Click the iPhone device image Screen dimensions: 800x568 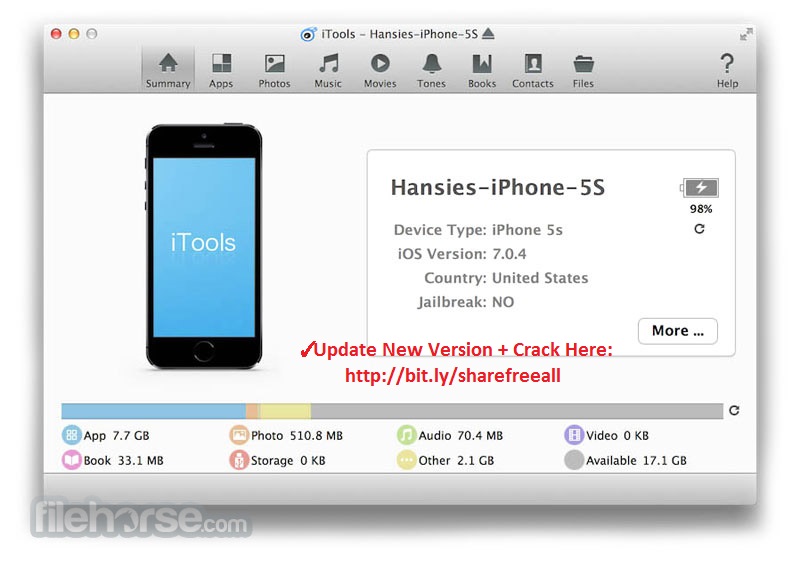[x=204, y=246]
